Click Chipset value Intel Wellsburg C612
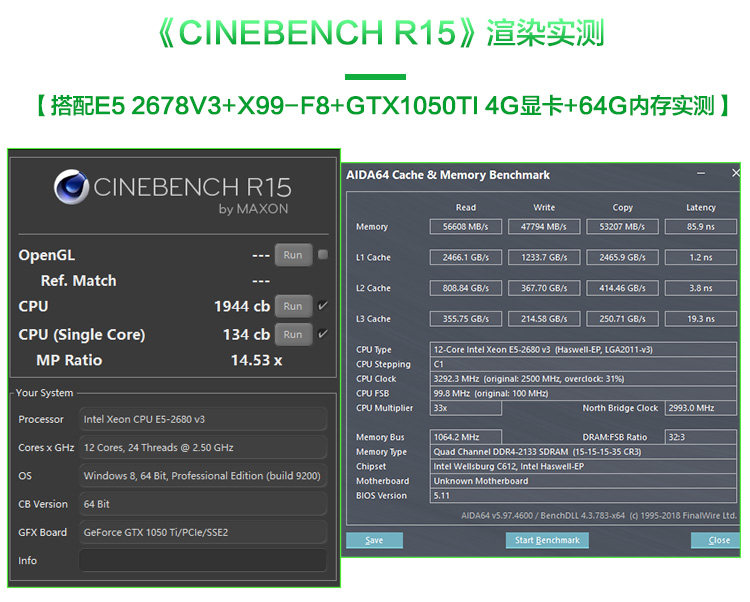 [583, 466]
